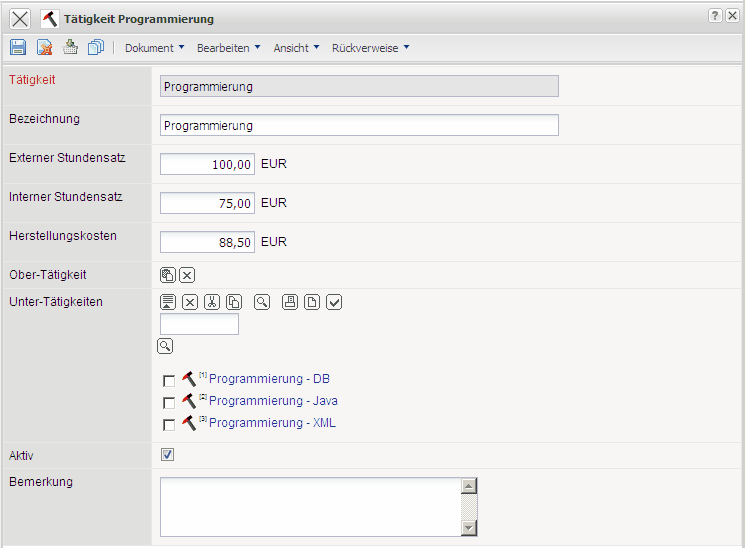Click the checkmark icon in Unter-Tätigkeiten toolbar
The width and height of the screenshot is (745, 548).
(334, 302)
